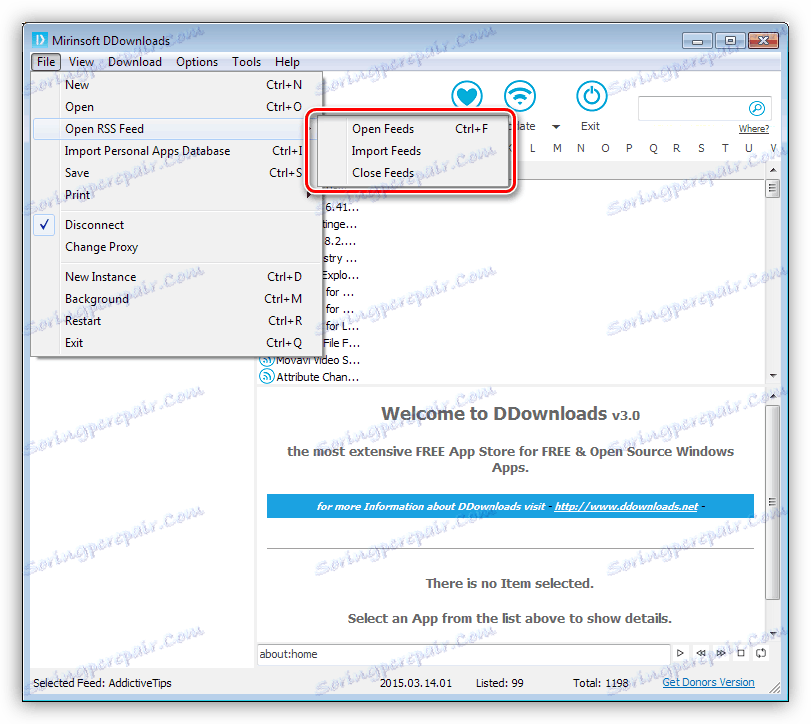Filter apps by letter O
The width and height of the screenshot is (811, 724).
pos(605,148)
